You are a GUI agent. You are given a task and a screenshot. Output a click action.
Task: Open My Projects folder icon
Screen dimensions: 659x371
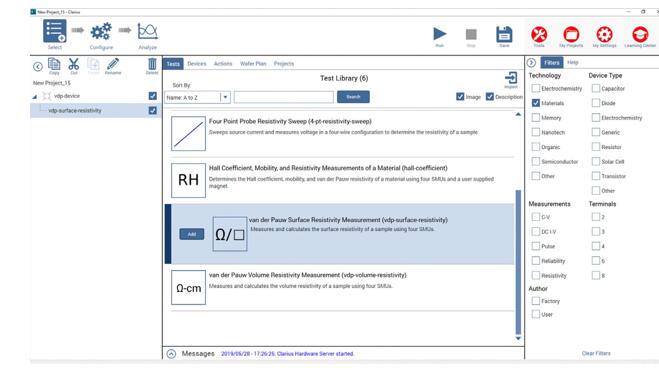pos(571,34)
